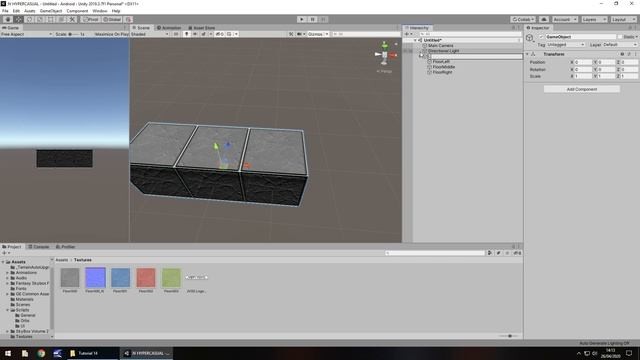Click the cloud Services icon
This screenshot has width=640, height=360.
pyautogui.click(x=544, y=19)
